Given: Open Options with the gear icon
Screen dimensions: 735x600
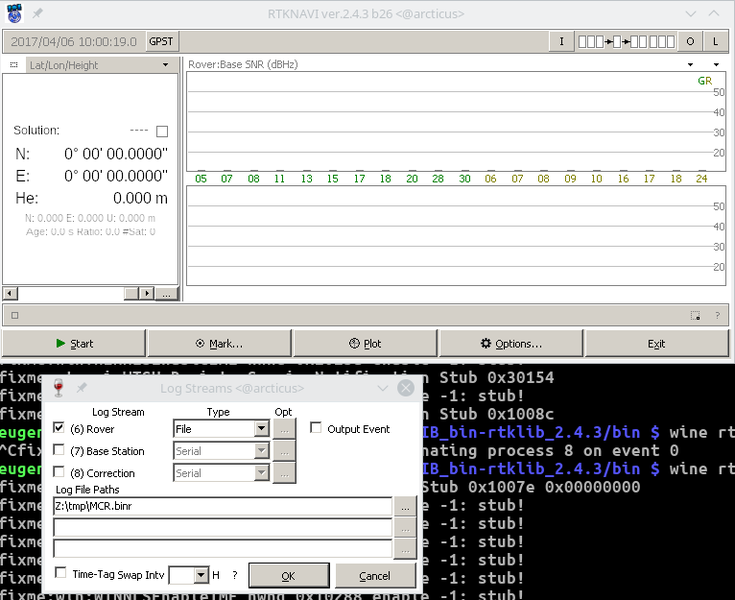Looking at the screenshot, I should pos(511,343).
